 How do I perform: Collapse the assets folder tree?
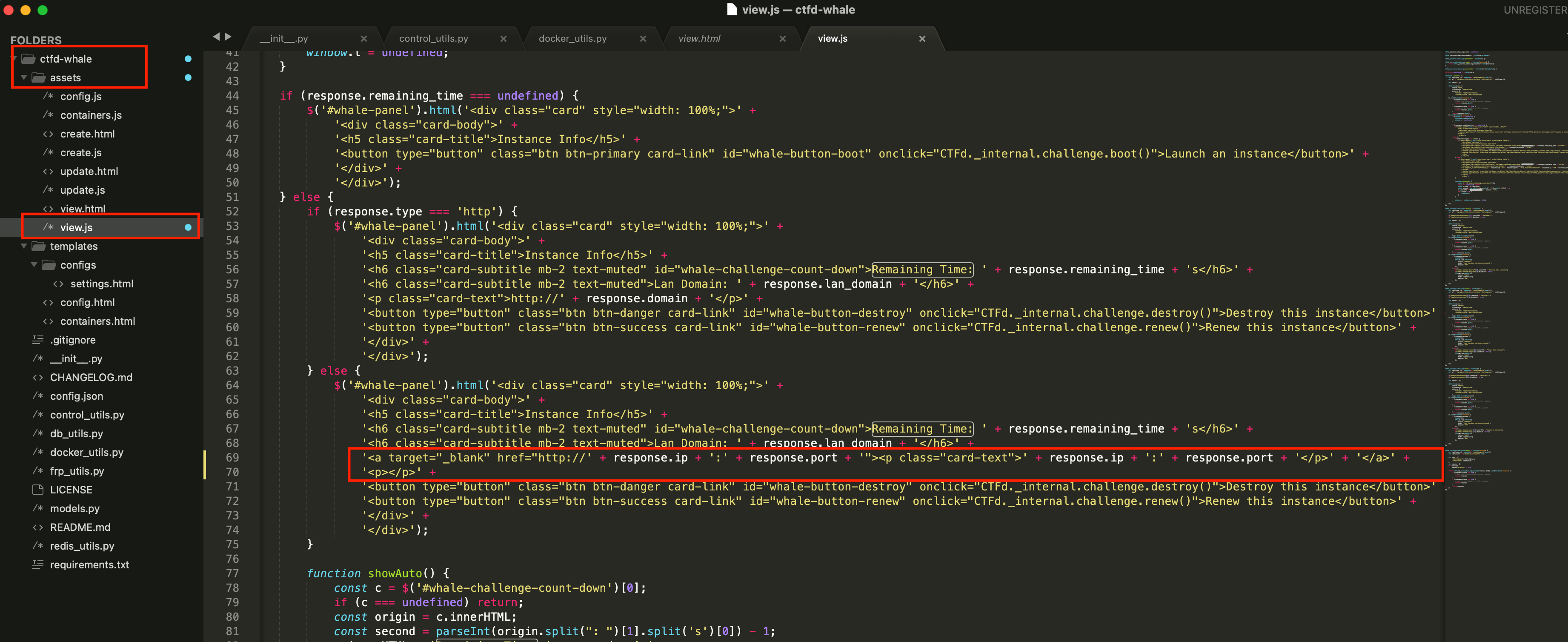[x=24, y=77]
